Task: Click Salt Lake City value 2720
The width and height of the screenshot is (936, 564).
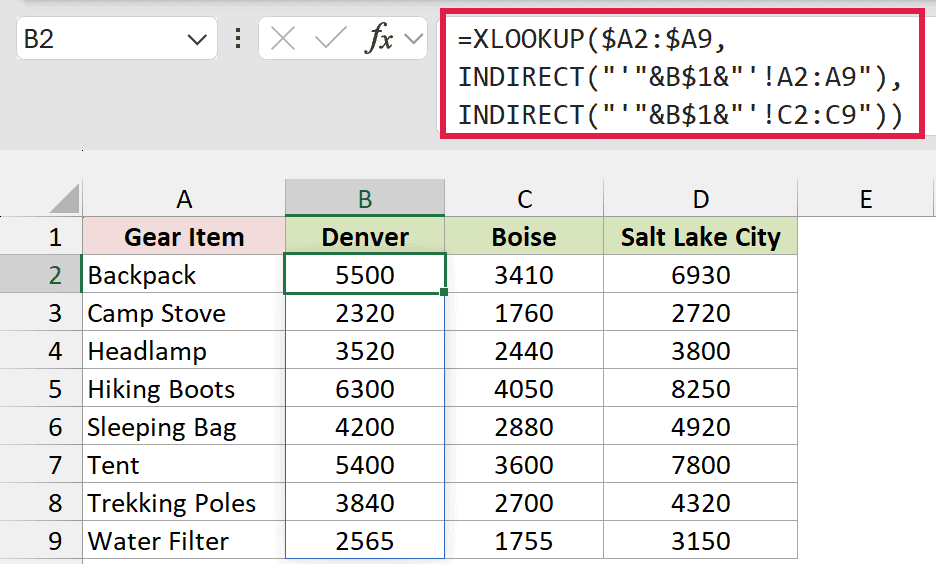Action: (x=700, y=313)
